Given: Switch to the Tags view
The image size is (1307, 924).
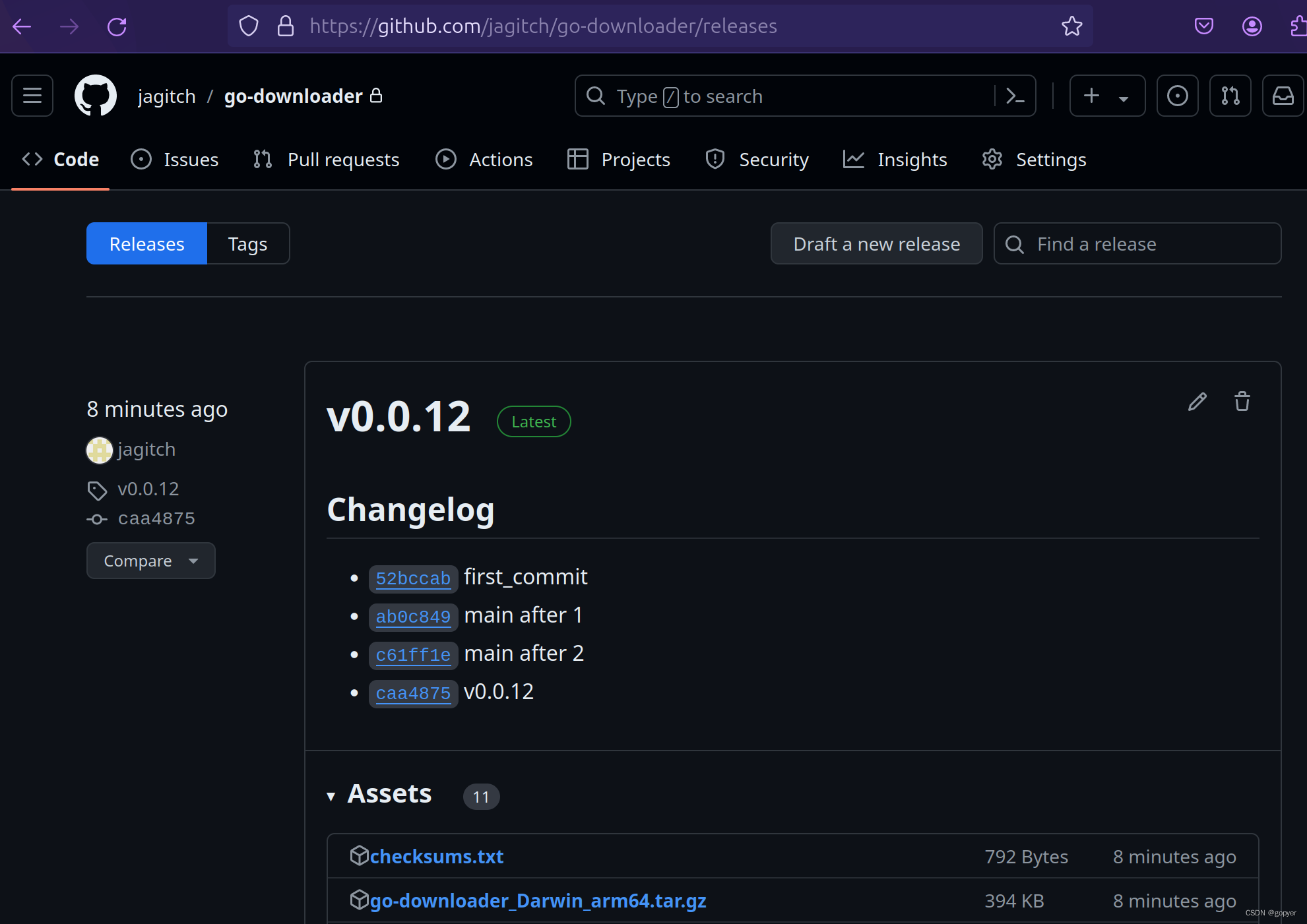Looking at the screenshot, I should tap(248, 244).
